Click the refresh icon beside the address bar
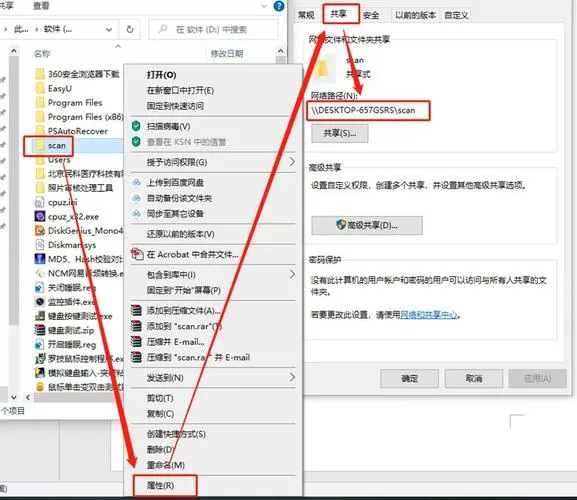Viewport: 577px width, 500px height. pos(130,29)
